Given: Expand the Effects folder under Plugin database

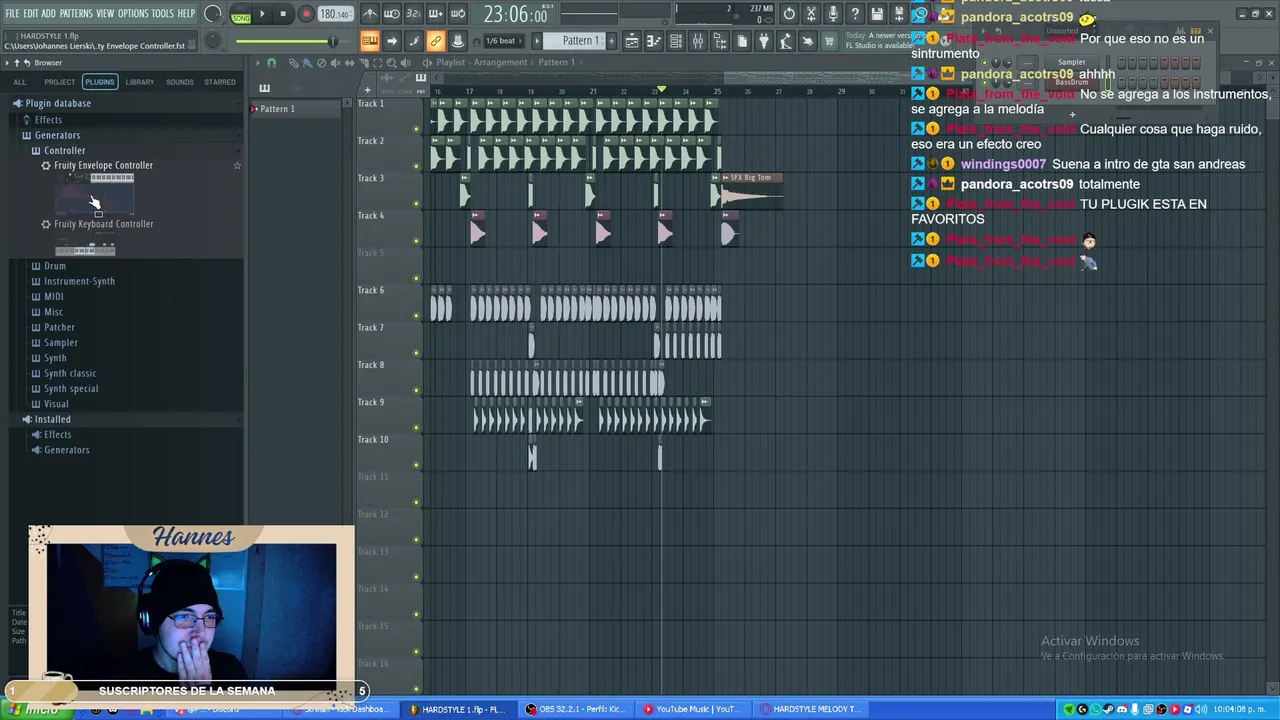Looking at the screenshot, I should coord(48,120).
